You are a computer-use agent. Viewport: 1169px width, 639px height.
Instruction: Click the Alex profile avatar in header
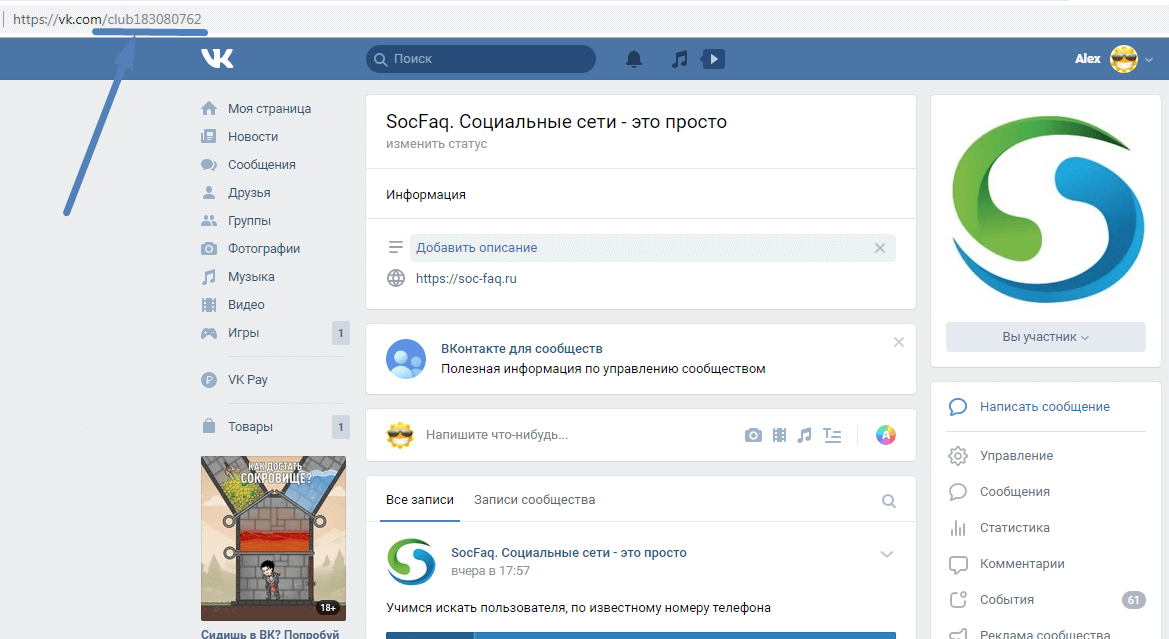tap(1124, 59)
